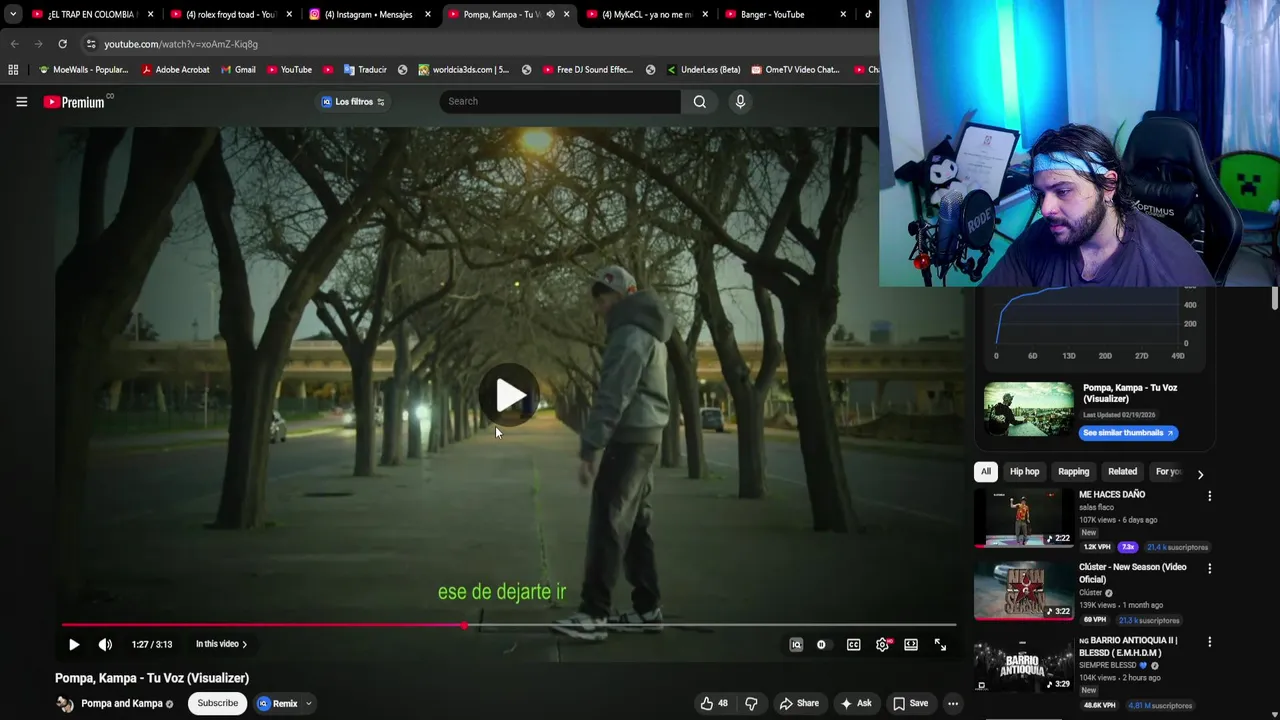Open the BARRIO ANTIOQUIA II thumbnail

1023,664
